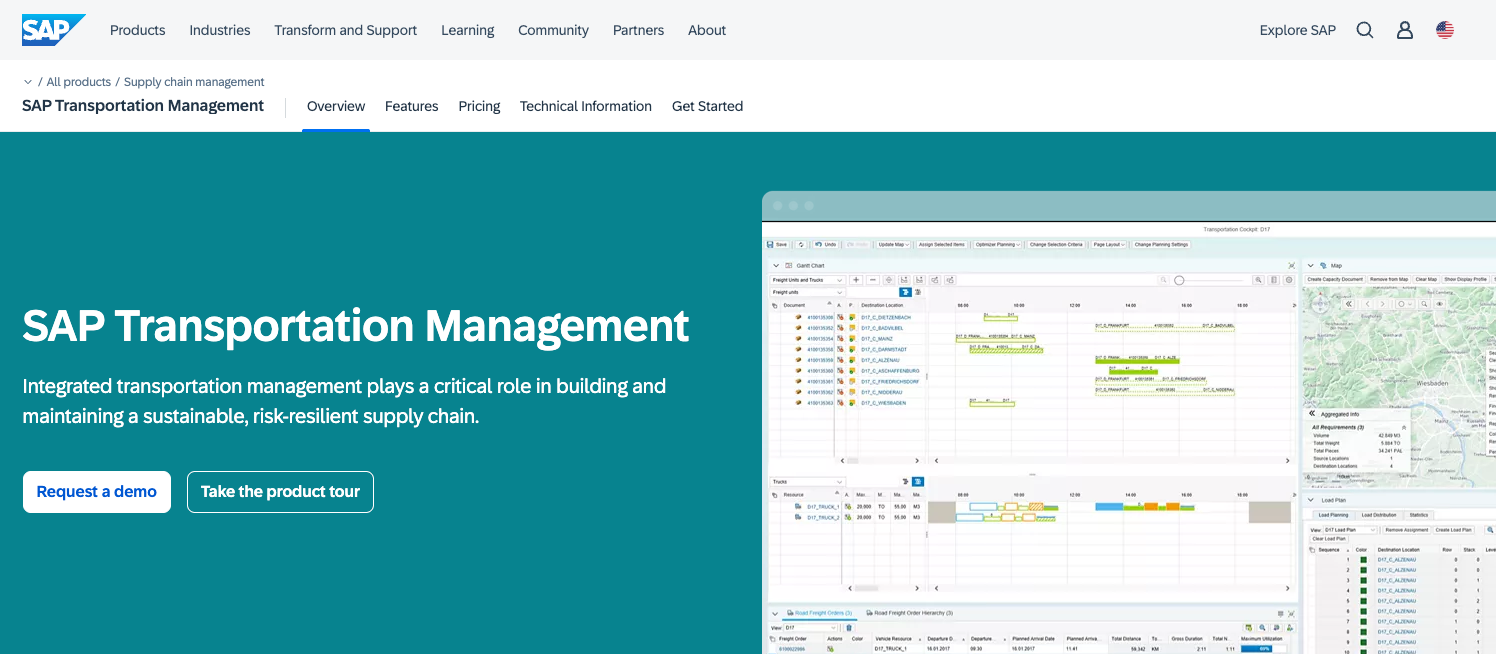Open the Community menu
The height and width of the screenshot is (654, 1496).
[x=553, y=30]
